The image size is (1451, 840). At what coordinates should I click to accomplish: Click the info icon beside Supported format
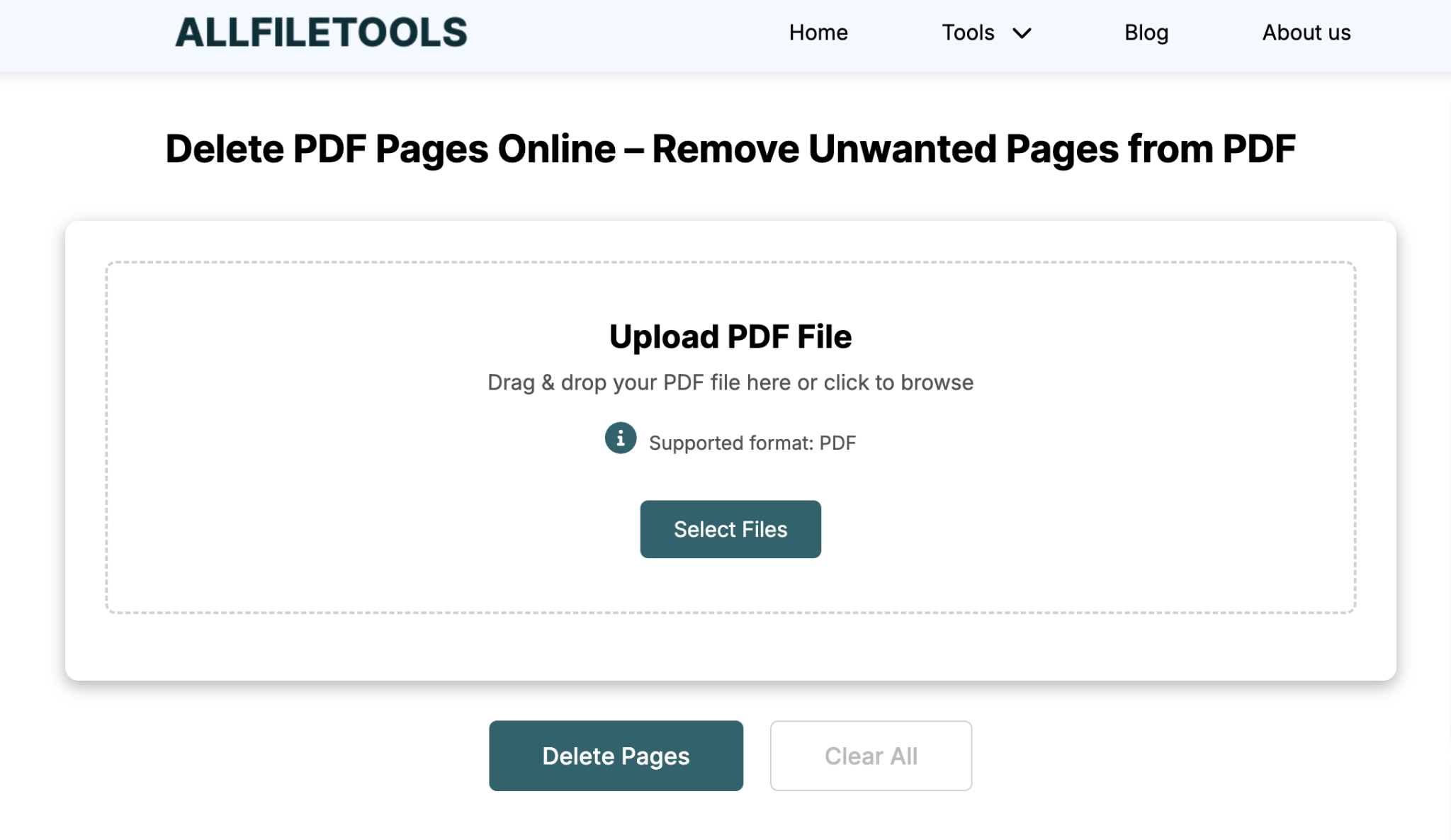click(620, 438)
